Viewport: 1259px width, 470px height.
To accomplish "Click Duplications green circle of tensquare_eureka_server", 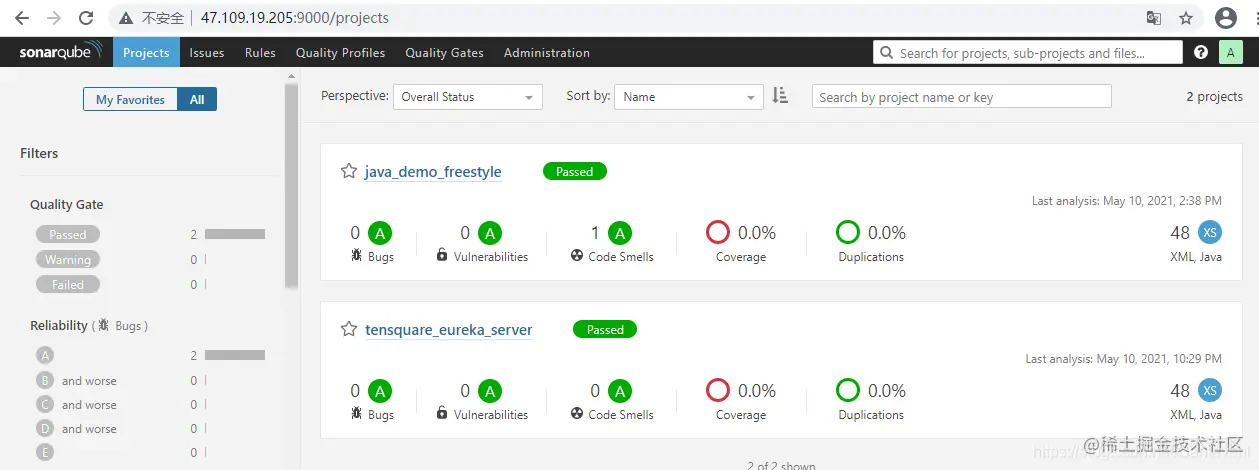I will [x=848, y=390].
